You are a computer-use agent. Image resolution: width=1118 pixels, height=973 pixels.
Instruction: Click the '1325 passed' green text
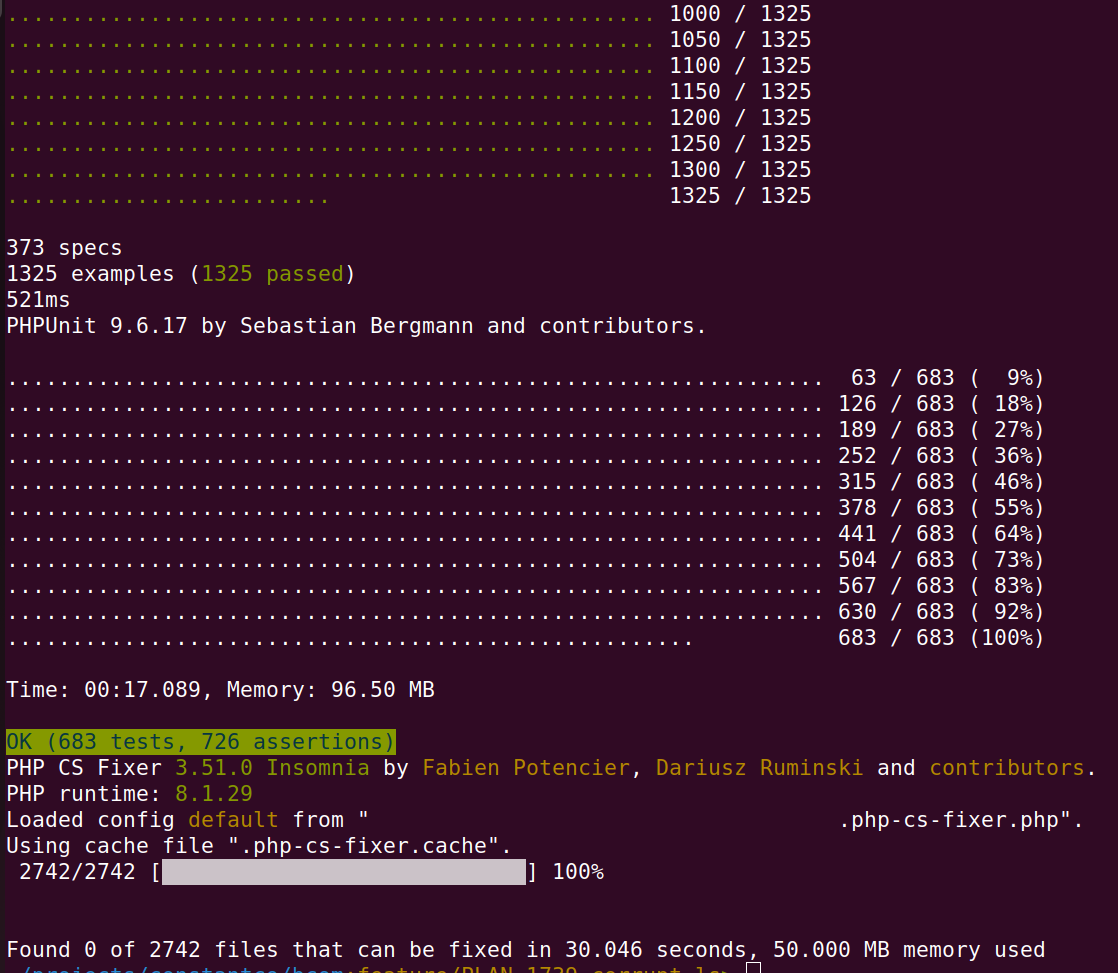pyautogui.click(x=272, y=274)
